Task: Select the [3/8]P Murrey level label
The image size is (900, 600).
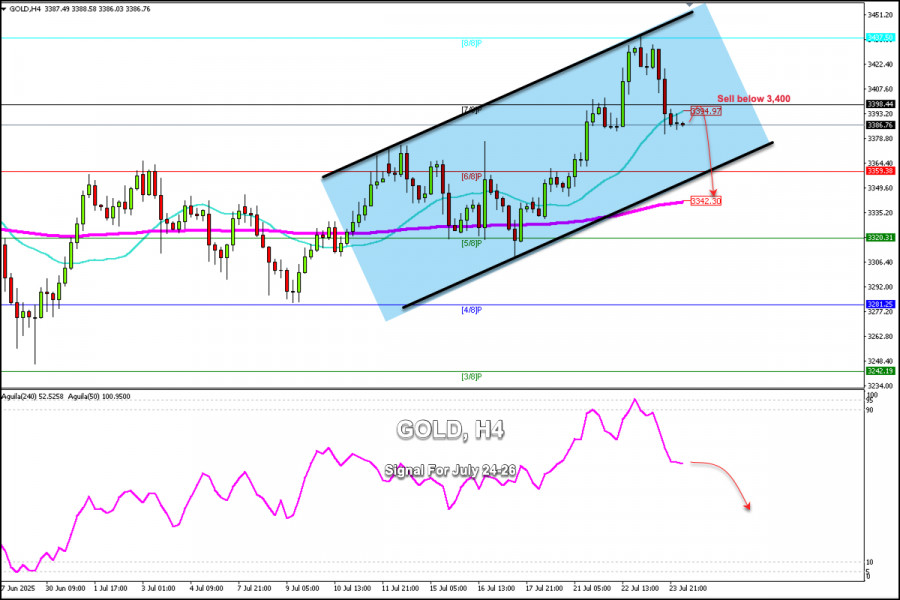Action: point(471,377)
